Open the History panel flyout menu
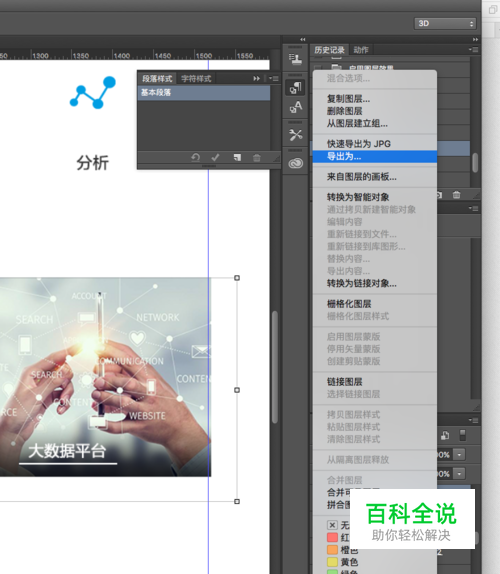Image resolution: width=500 pixels, height=574 pixels. (473, 50)
